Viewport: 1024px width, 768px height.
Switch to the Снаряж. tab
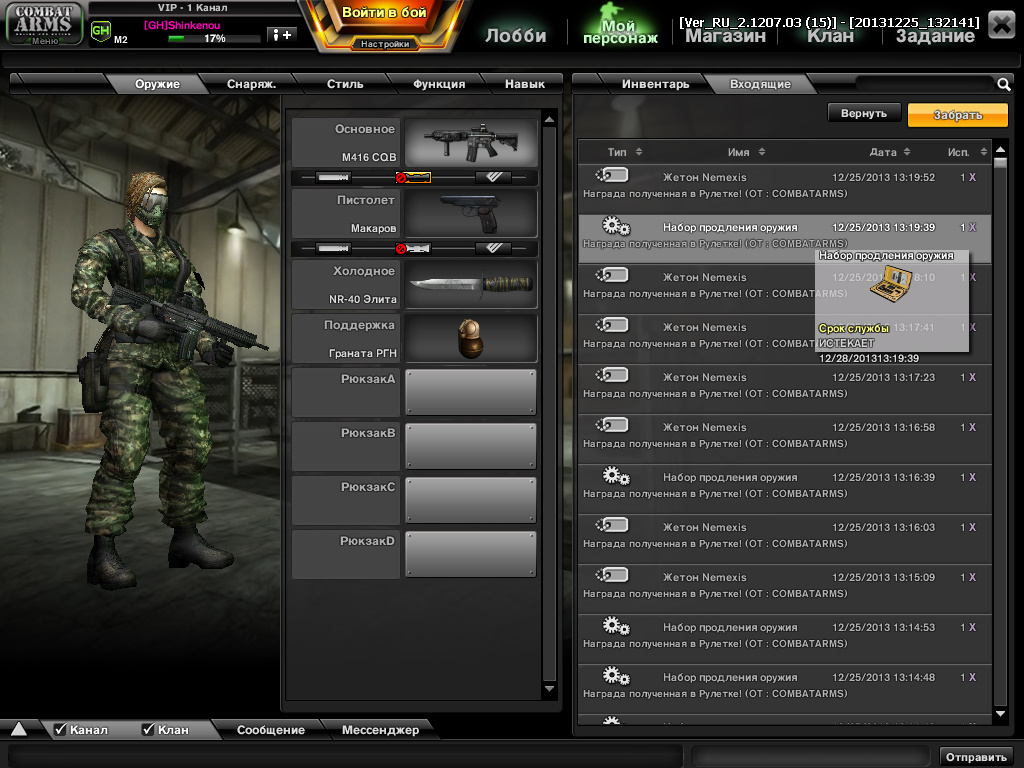tap(251, 84)
